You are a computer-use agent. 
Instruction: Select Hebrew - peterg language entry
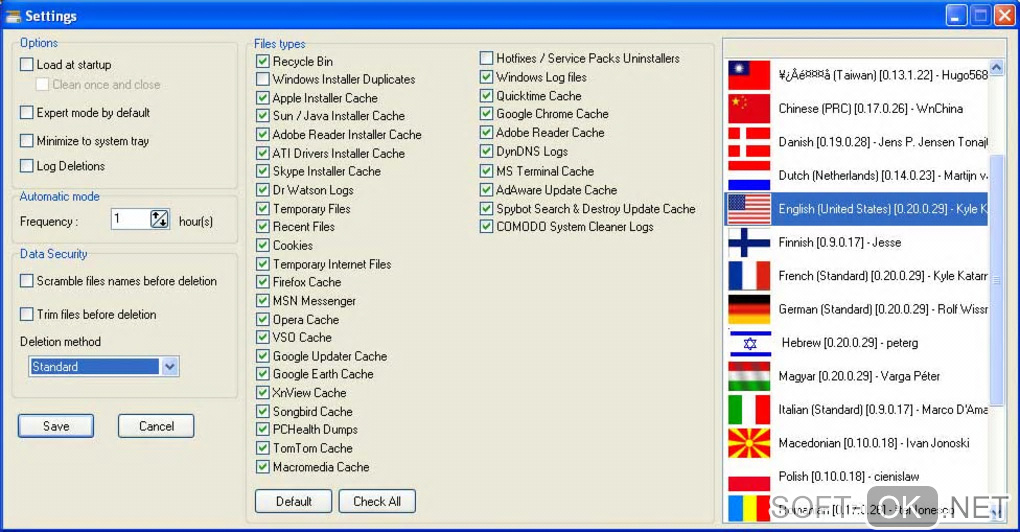[857, 343]
